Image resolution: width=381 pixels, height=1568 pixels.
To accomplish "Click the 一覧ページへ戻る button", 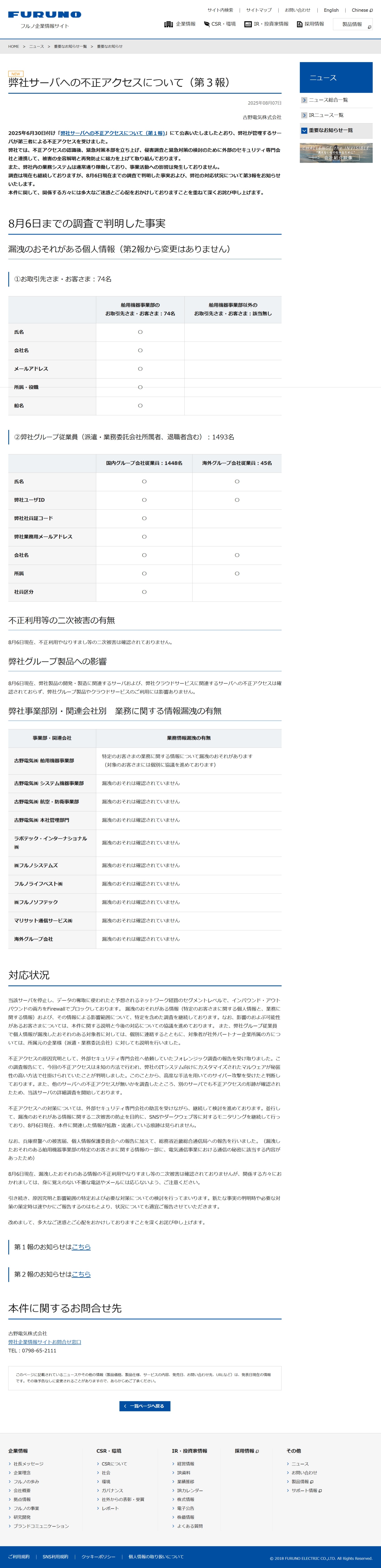I will pos(145,1406).
